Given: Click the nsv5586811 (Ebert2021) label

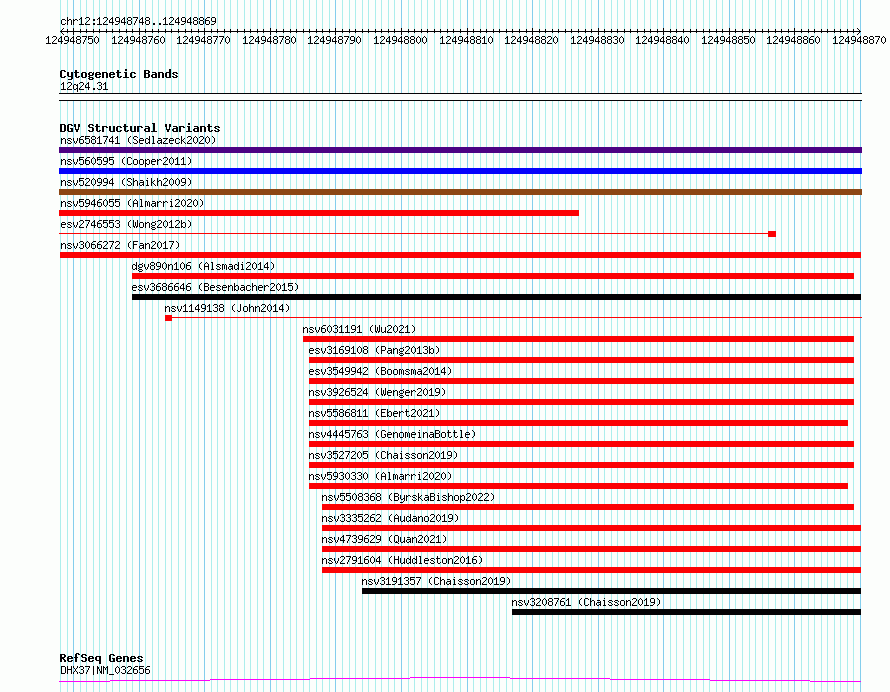Looking at the screenshot, I should [x=374, y=413].
